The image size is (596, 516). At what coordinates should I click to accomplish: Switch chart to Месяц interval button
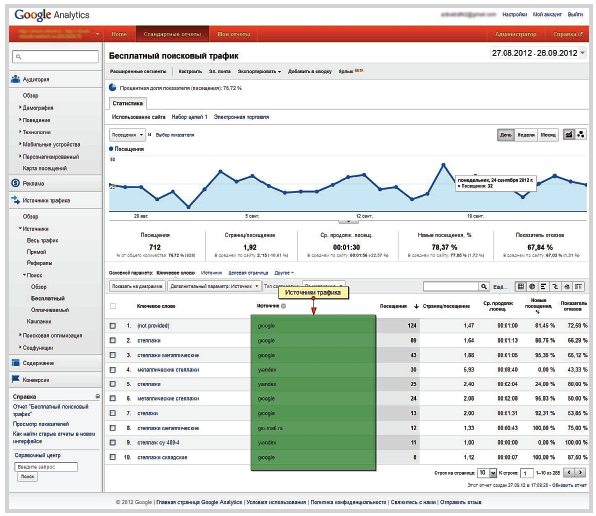[x=548, y=135]
